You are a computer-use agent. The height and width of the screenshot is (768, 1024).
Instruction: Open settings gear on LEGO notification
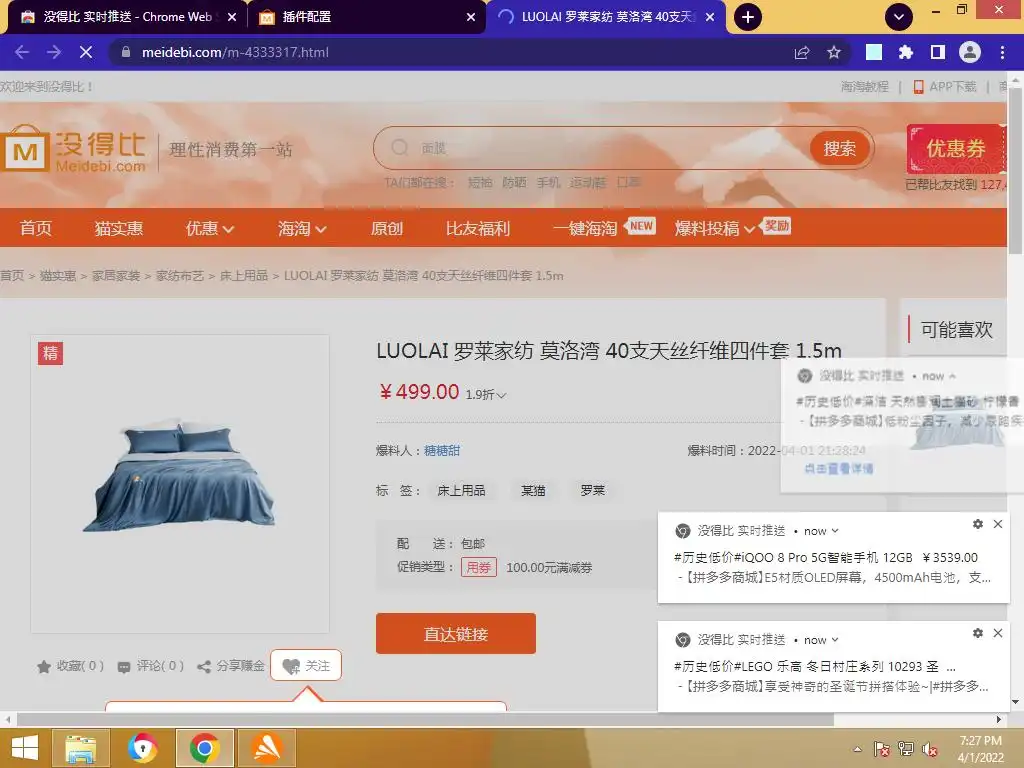(x=978, y=633)
